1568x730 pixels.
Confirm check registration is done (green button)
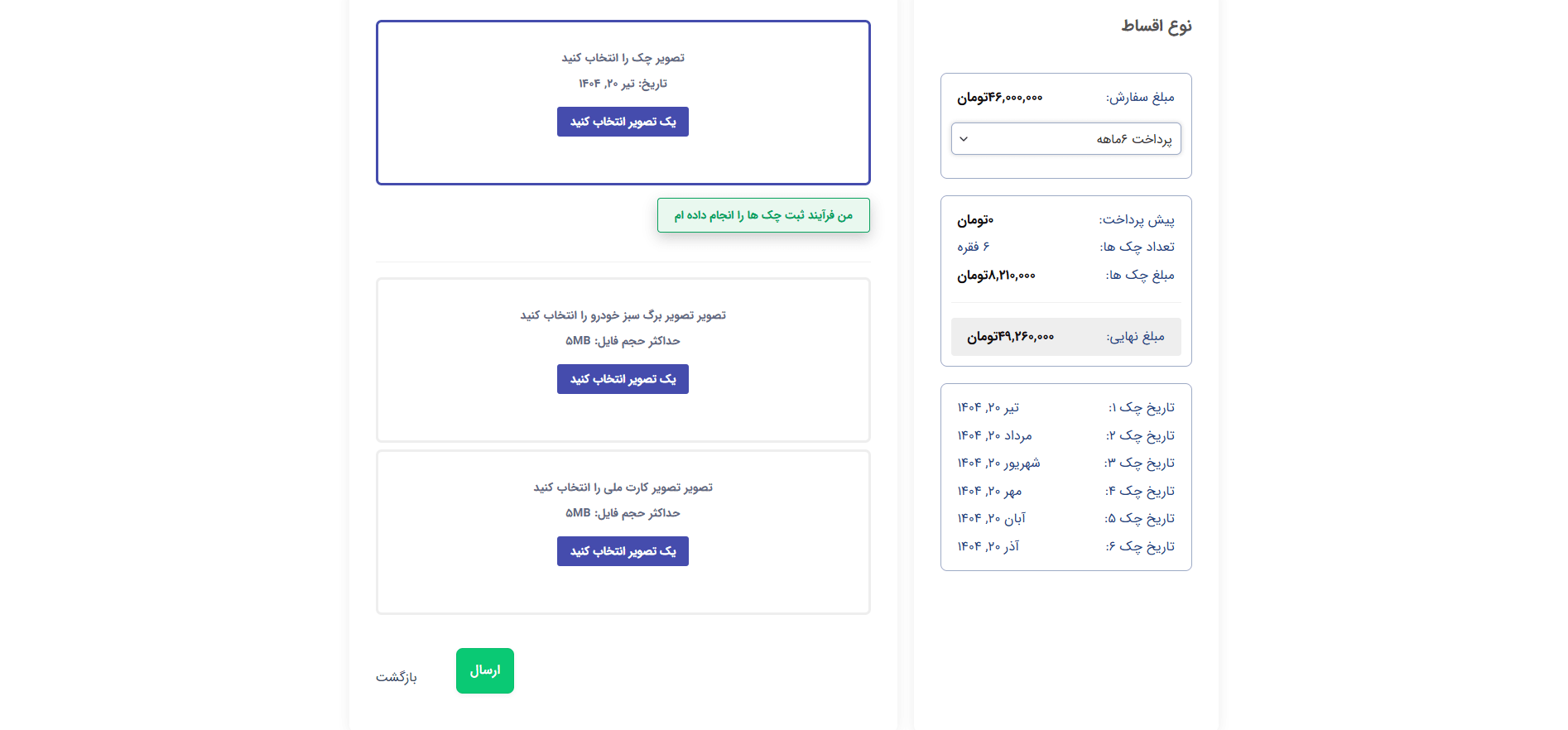click(x=763, y=215)
